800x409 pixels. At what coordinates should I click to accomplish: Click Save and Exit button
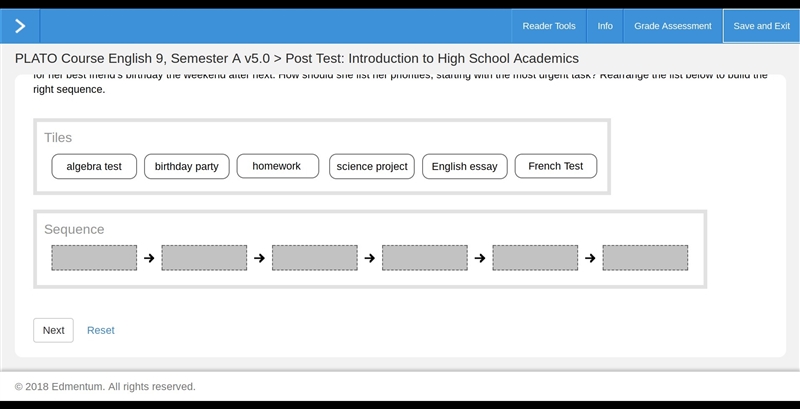click(761, 26)
